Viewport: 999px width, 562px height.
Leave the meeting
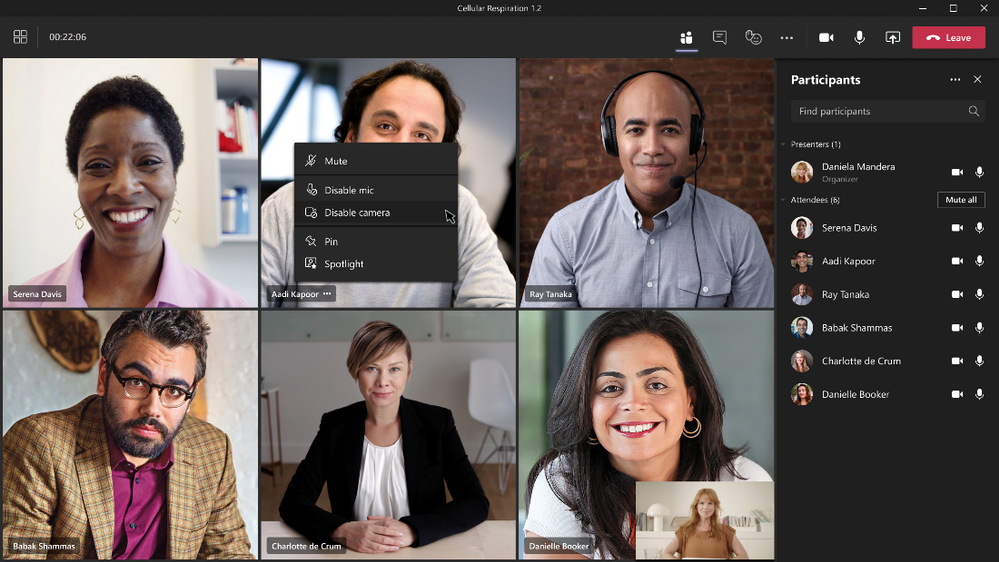click(x=949, y=38)
